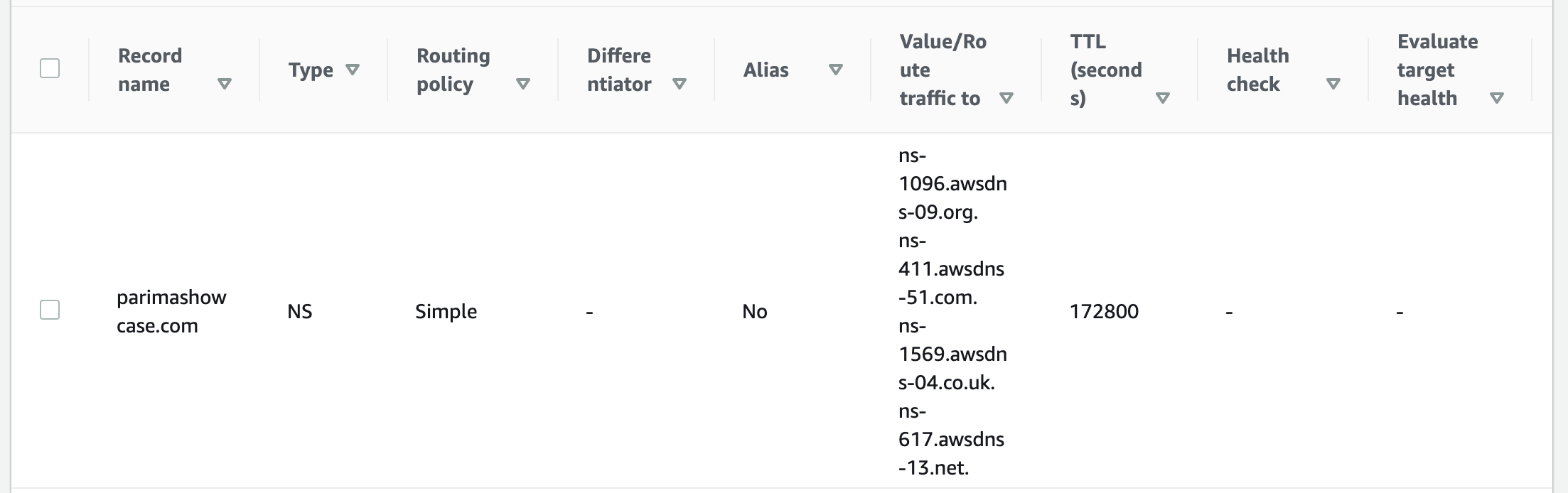Click the Simple routing policy cell
The image size is (1568, 493).
tap(446, 311)
